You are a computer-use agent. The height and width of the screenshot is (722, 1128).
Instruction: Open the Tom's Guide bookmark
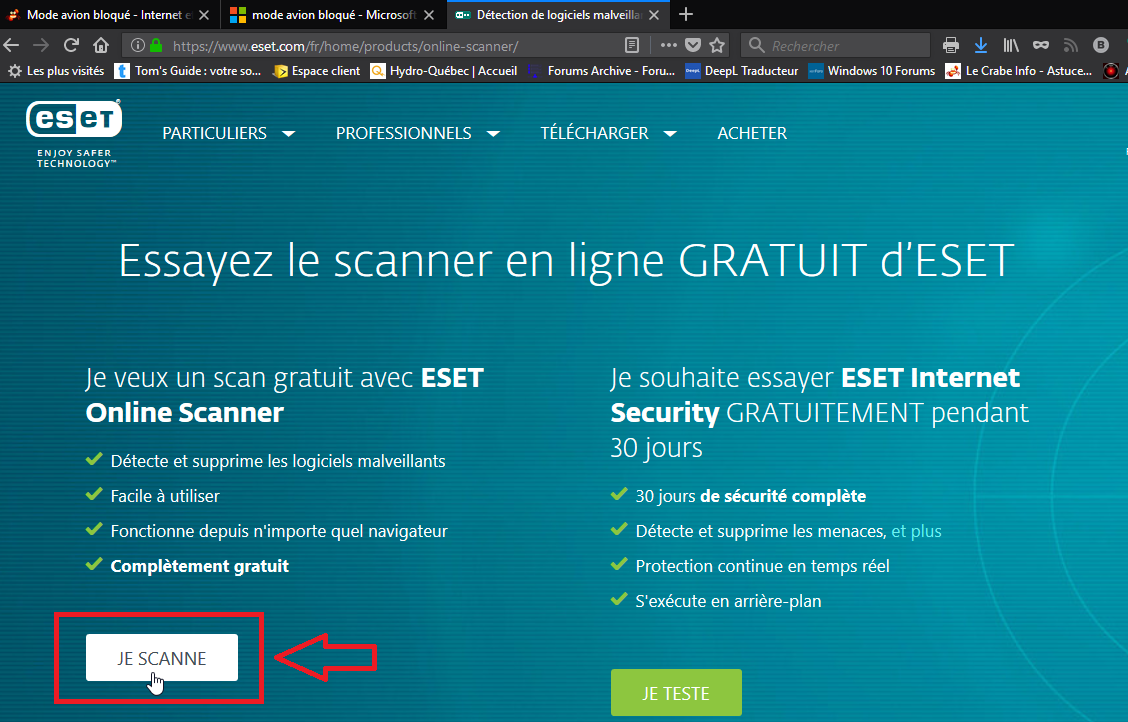pyautogui.click(x=188, y=70)
